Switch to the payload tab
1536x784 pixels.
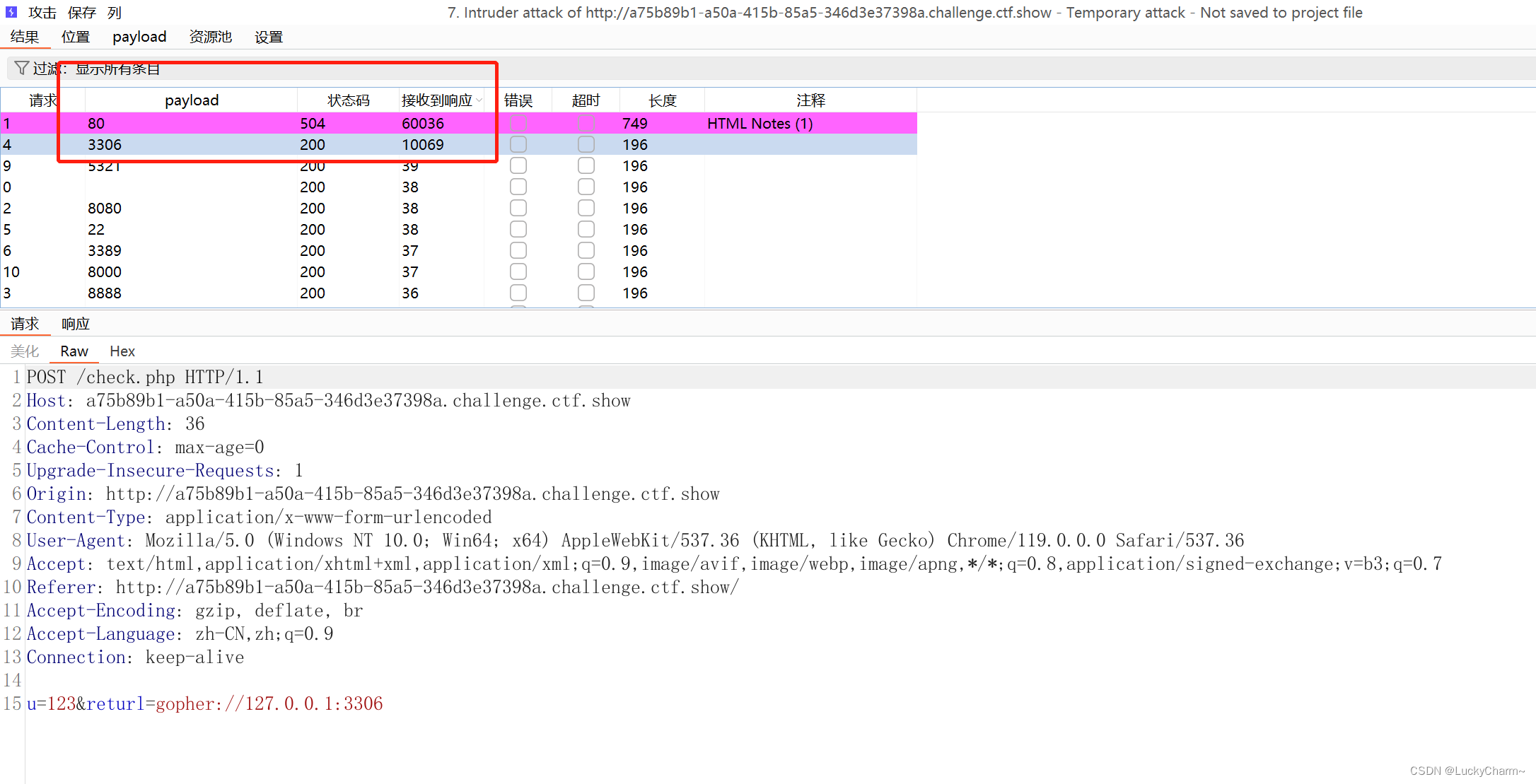coord(139,37)
